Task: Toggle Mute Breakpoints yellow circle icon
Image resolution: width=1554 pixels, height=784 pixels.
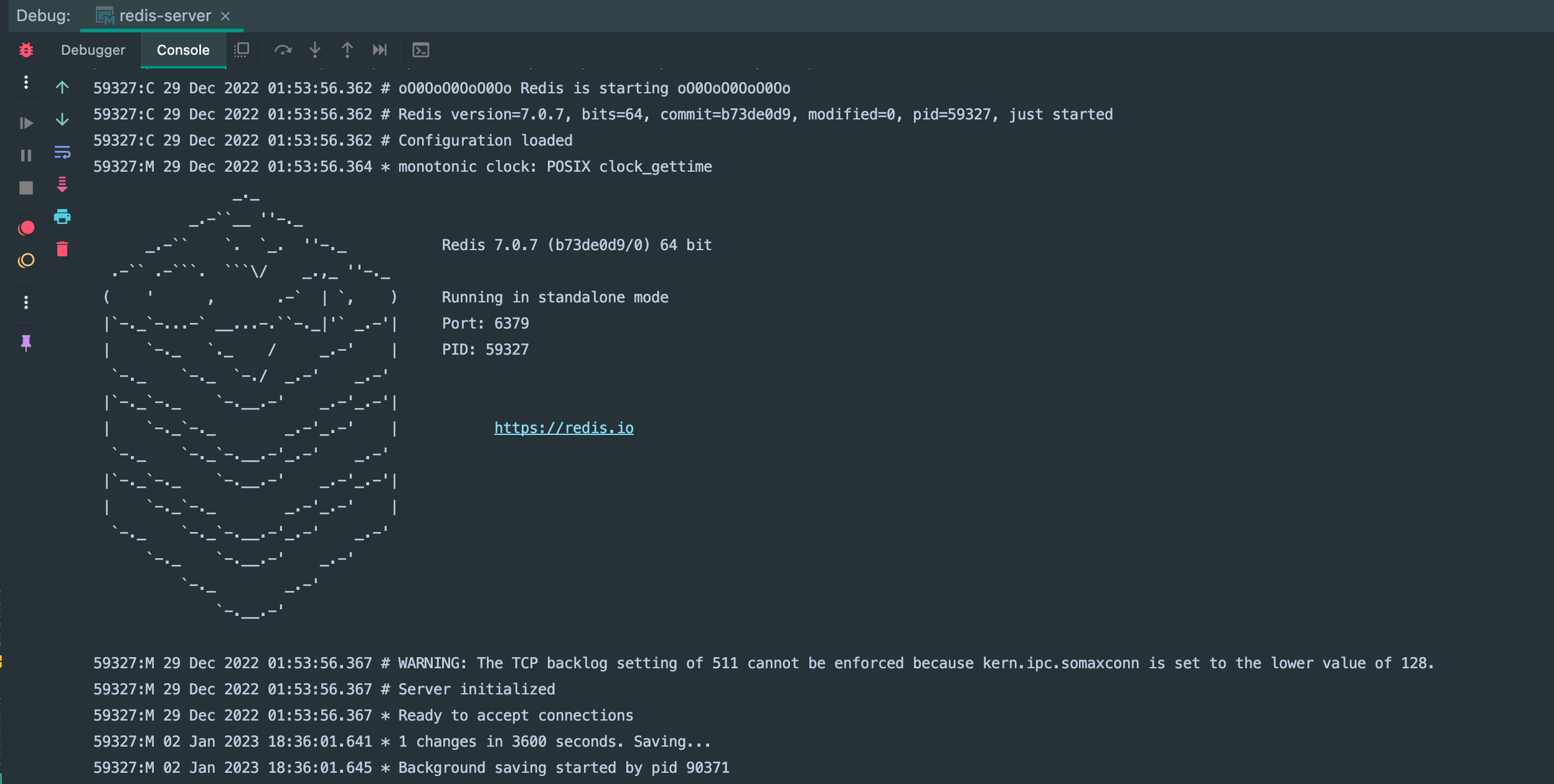Action: click(x=26, y=260)
